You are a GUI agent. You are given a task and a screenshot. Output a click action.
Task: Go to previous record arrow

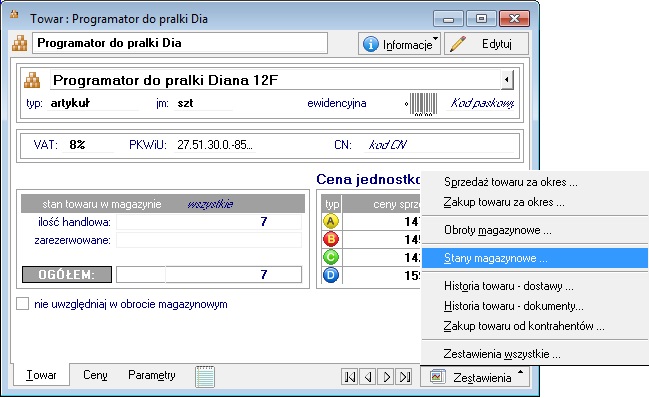[x=368, y=377]
